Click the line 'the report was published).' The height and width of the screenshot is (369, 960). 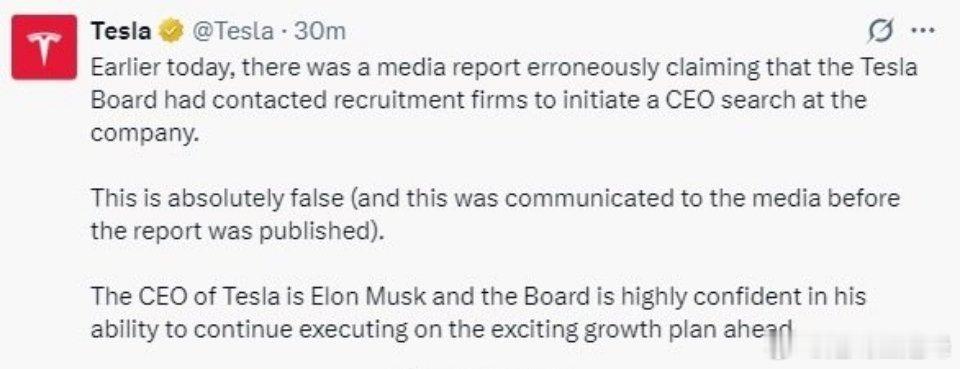tap(239, 232)
